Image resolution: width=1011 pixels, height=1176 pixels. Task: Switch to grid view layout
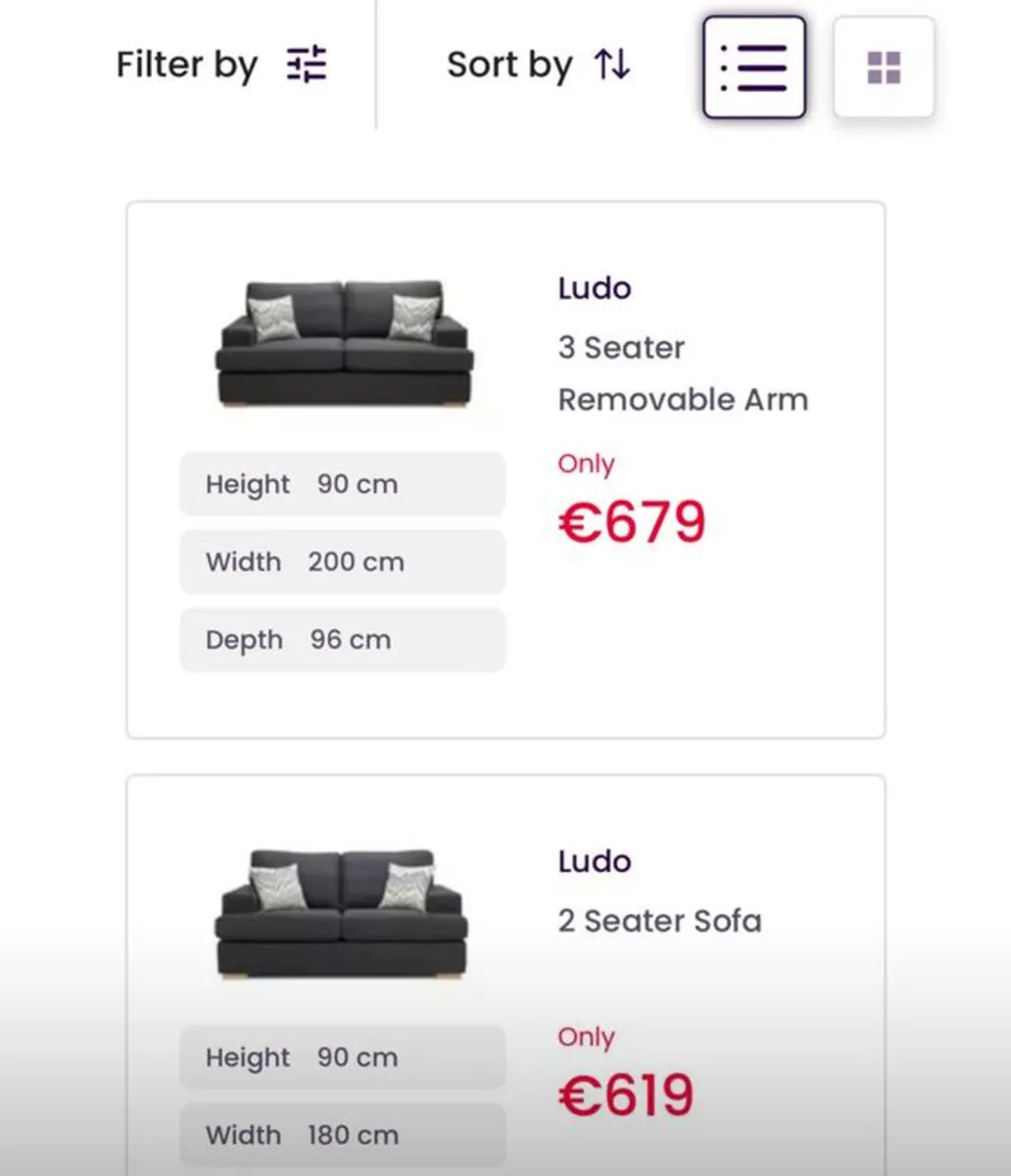884,68
